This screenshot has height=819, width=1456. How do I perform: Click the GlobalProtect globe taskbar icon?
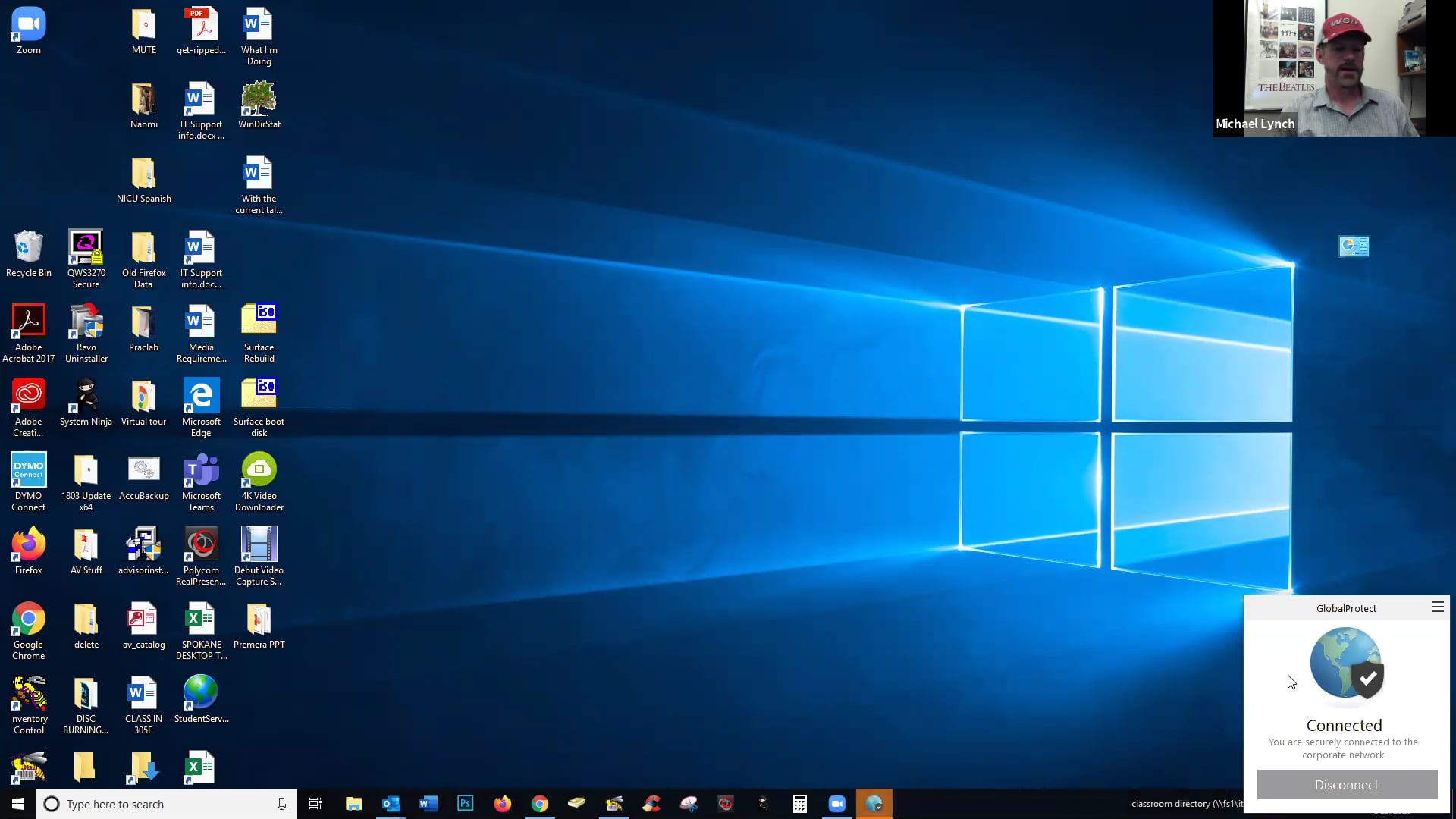pos(874,804)
